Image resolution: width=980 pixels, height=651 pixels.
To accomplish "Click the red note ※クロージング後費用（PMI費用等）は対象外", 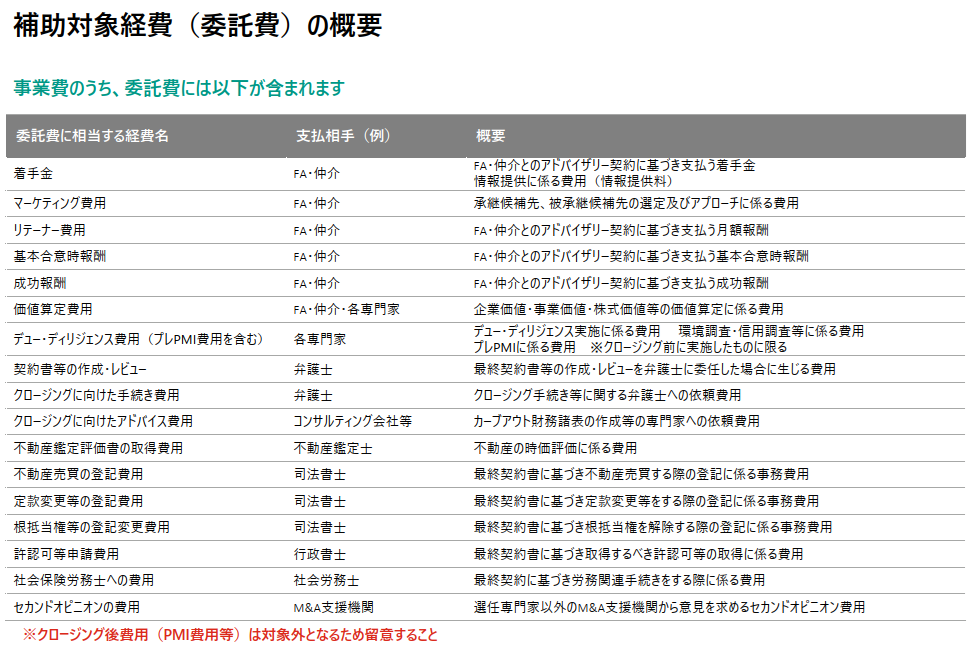I will pos(230,635).
